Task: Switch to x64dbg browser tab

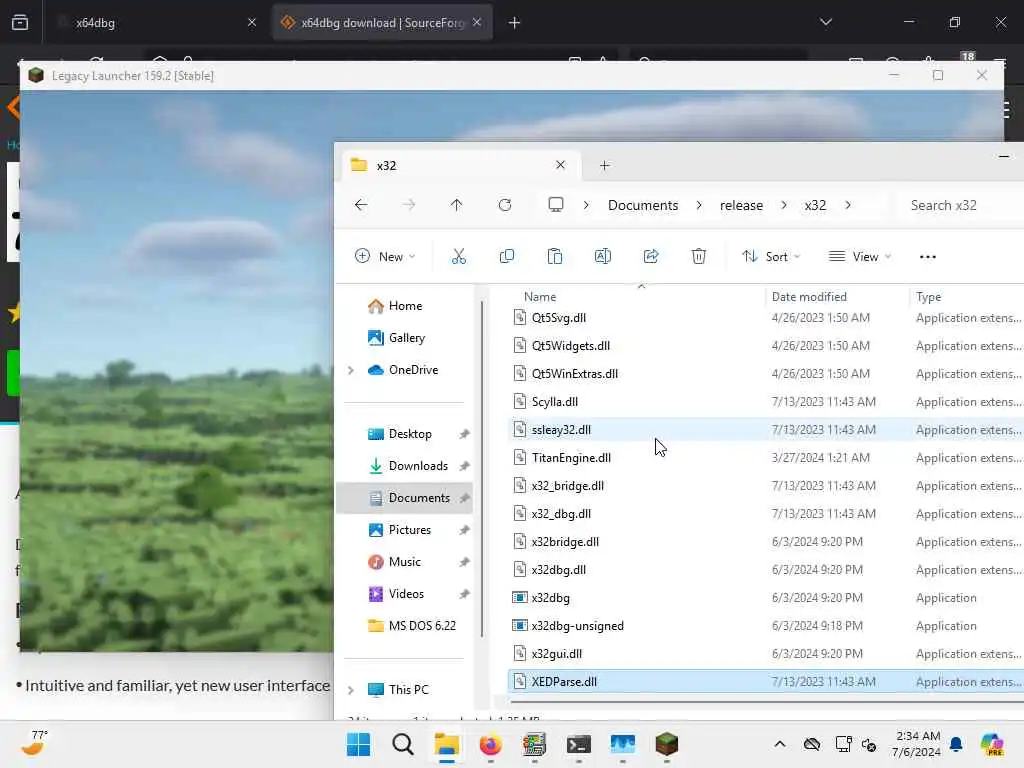Action: 155,22
